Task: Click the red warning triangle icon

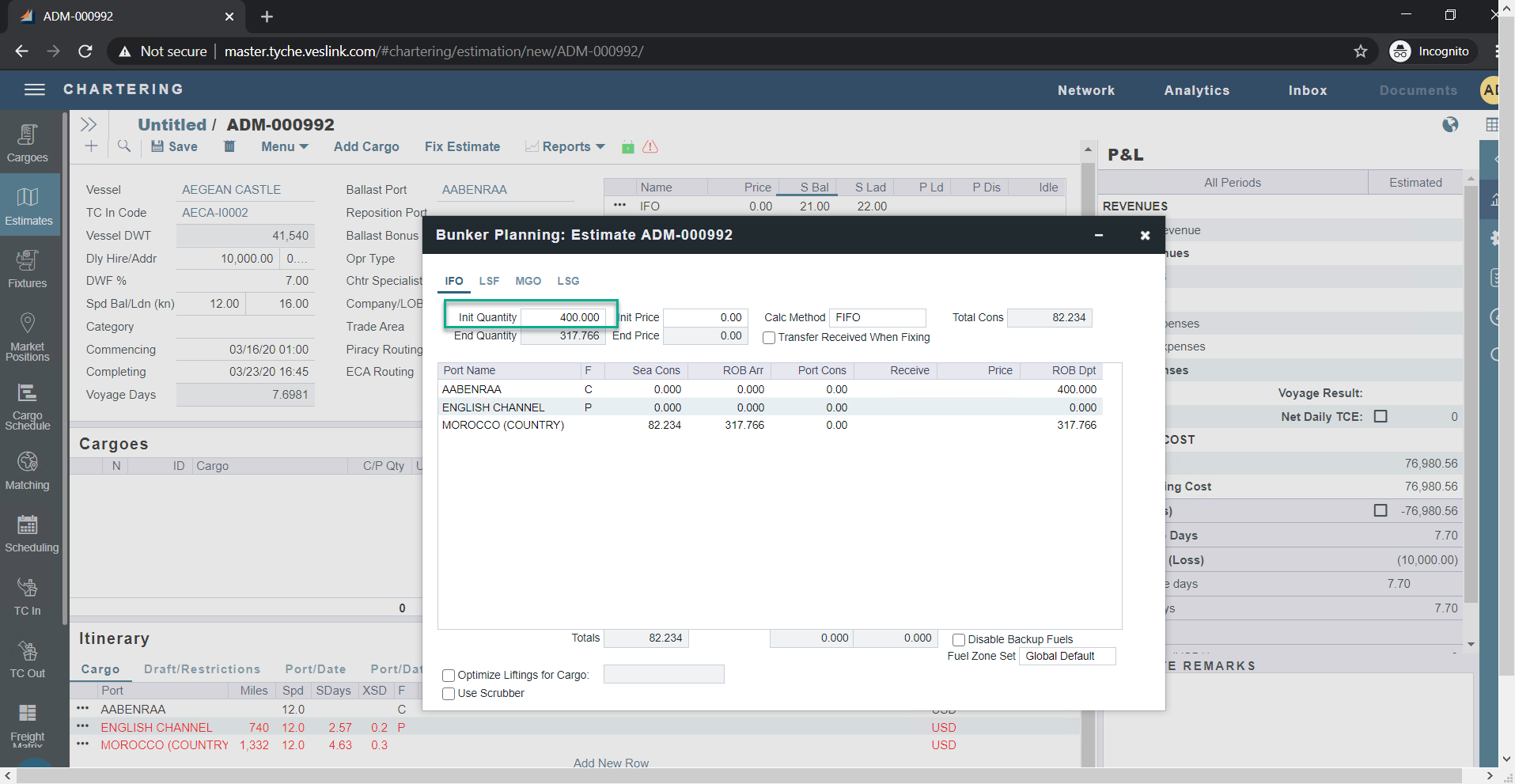Action: point(650,147)
